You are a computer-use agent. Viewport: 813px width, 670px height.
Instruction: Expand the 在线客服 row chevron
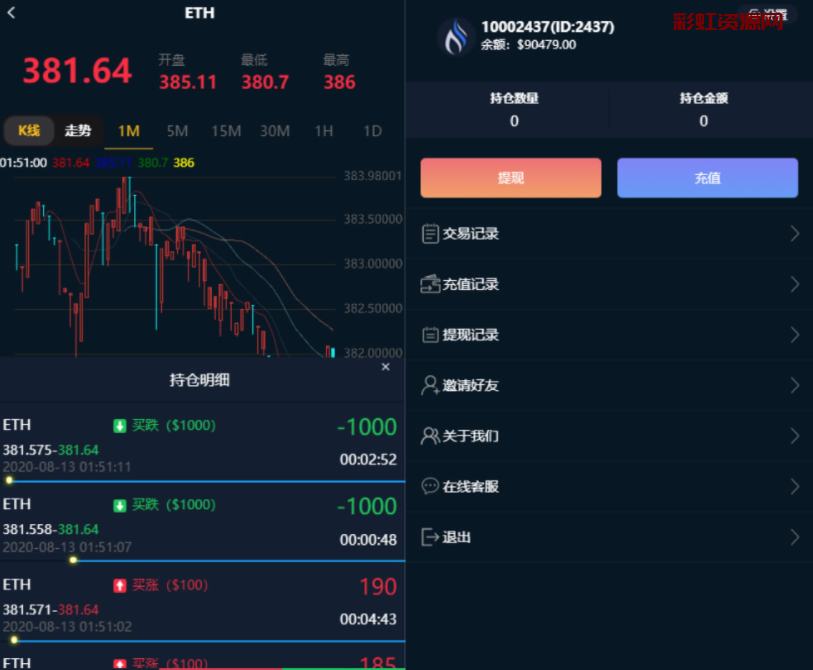(x=795, y=487)
